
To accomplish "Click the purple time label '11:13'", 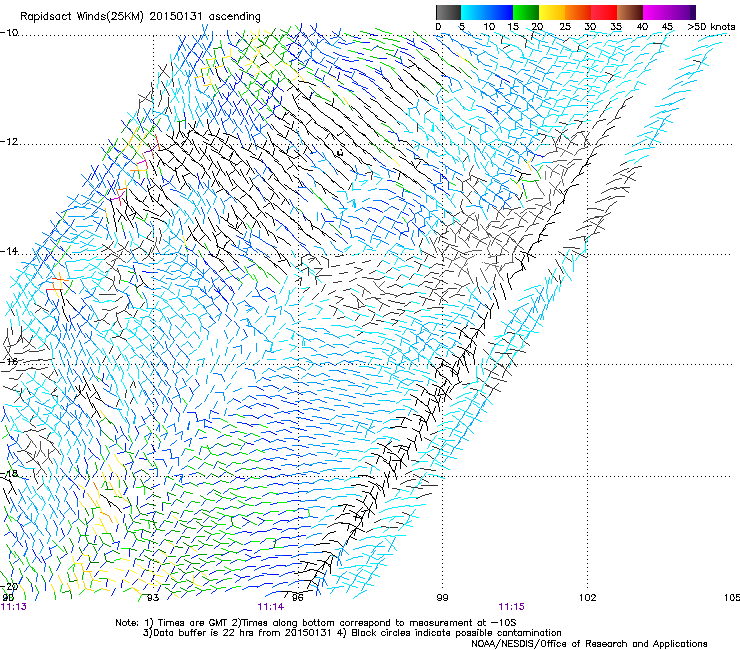I will point(14,607).
